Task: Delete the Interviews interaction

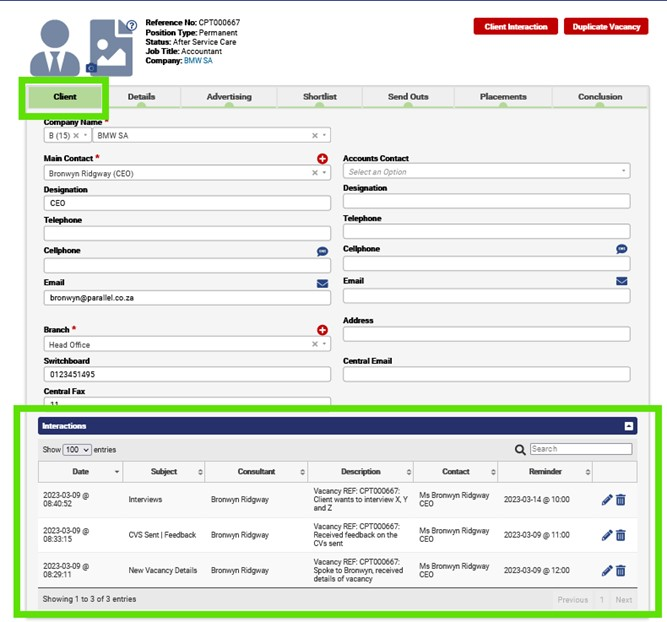Action: 621,499
